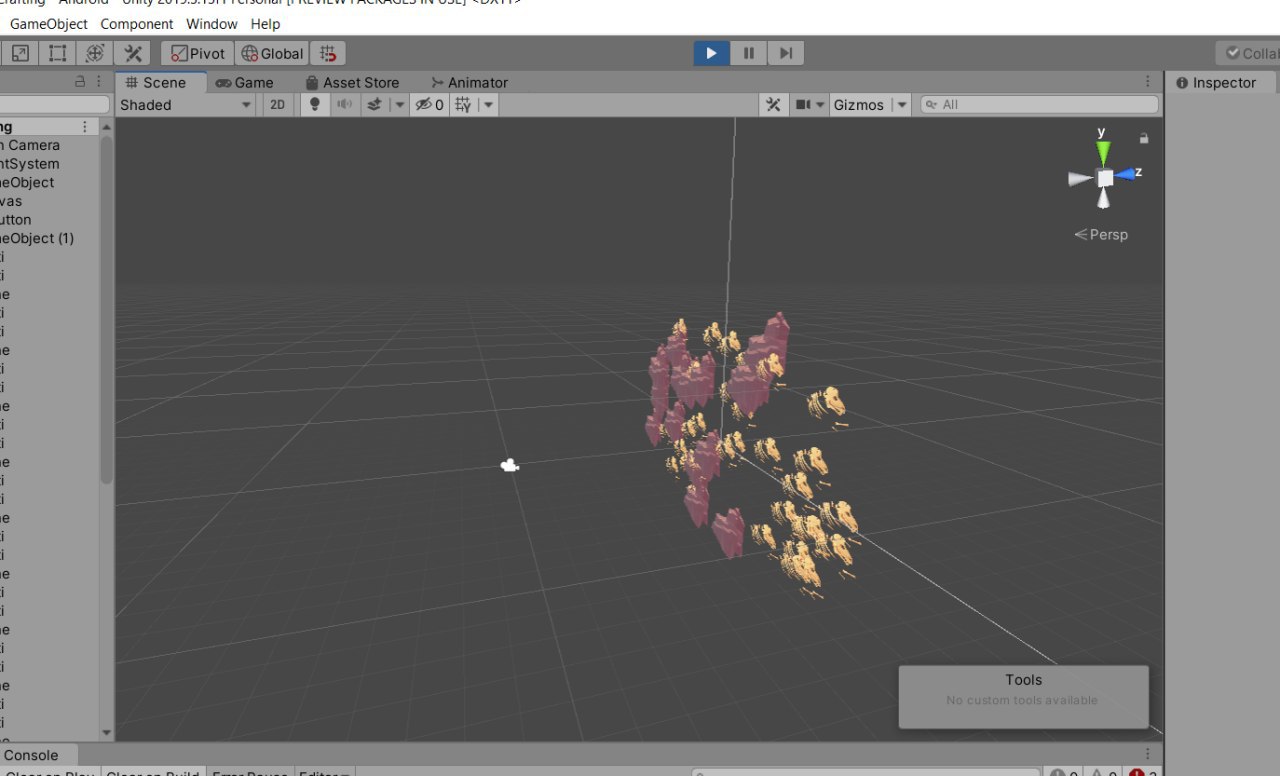Pause the game with the Pause button
This screenshot has width=1280, height=776.
pyautogui.click(x=748, y=53)
